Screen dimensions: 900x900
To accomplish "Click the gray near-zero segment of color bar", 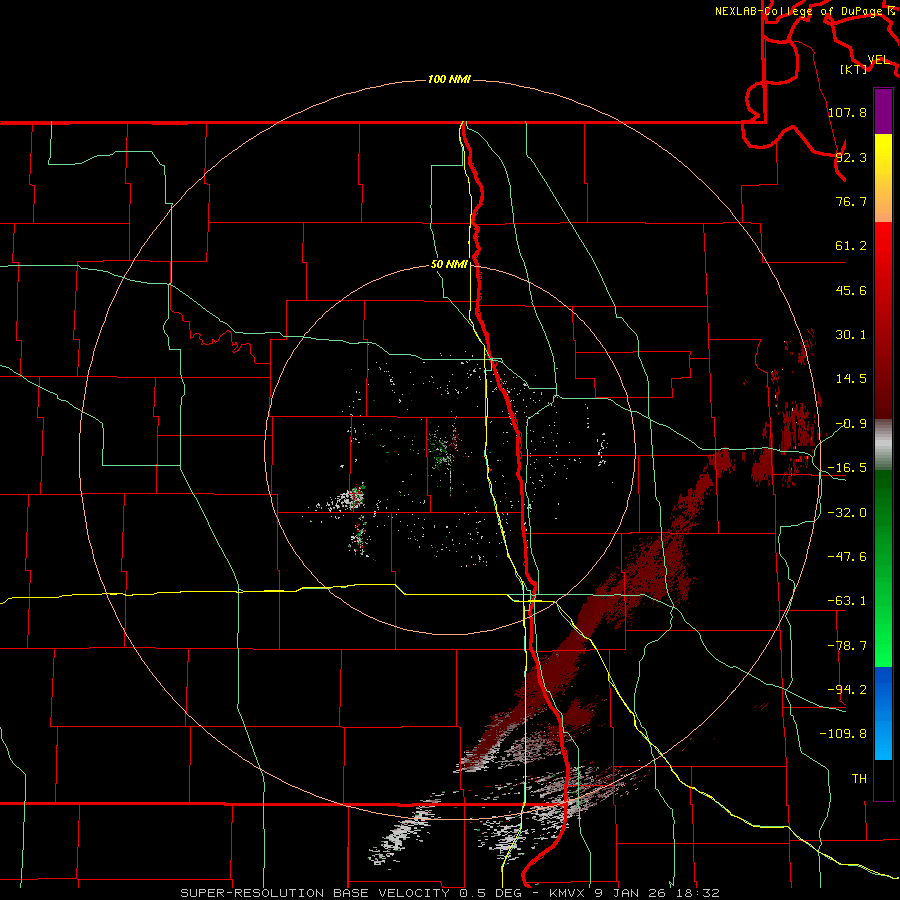I will coord(883,445).
